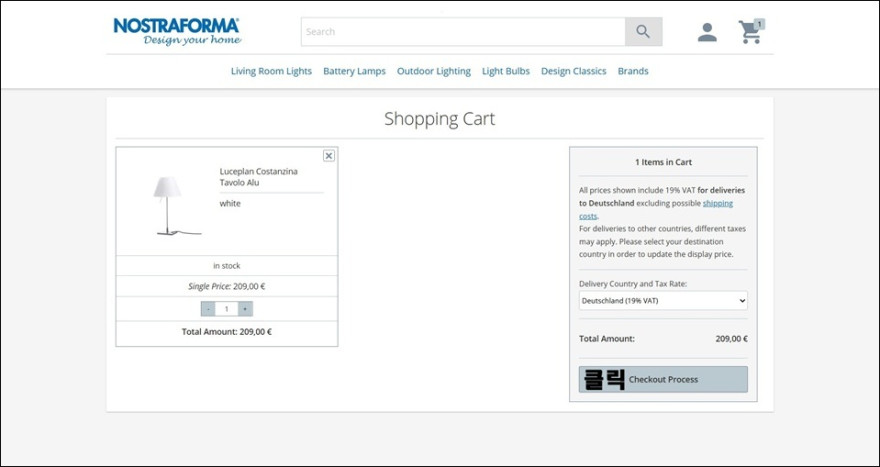
Task: Click the Shopping Cart page heading
Action: (x=439, y=119)
